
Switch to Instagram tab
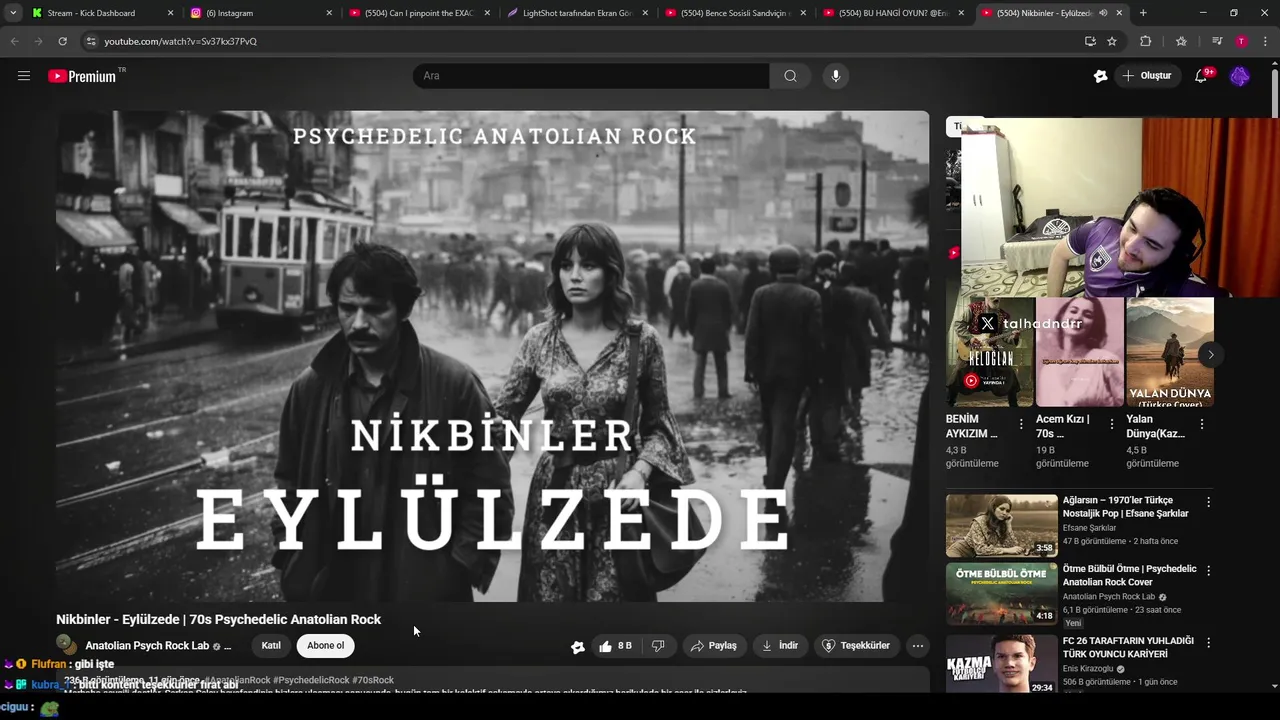[260, 13]
